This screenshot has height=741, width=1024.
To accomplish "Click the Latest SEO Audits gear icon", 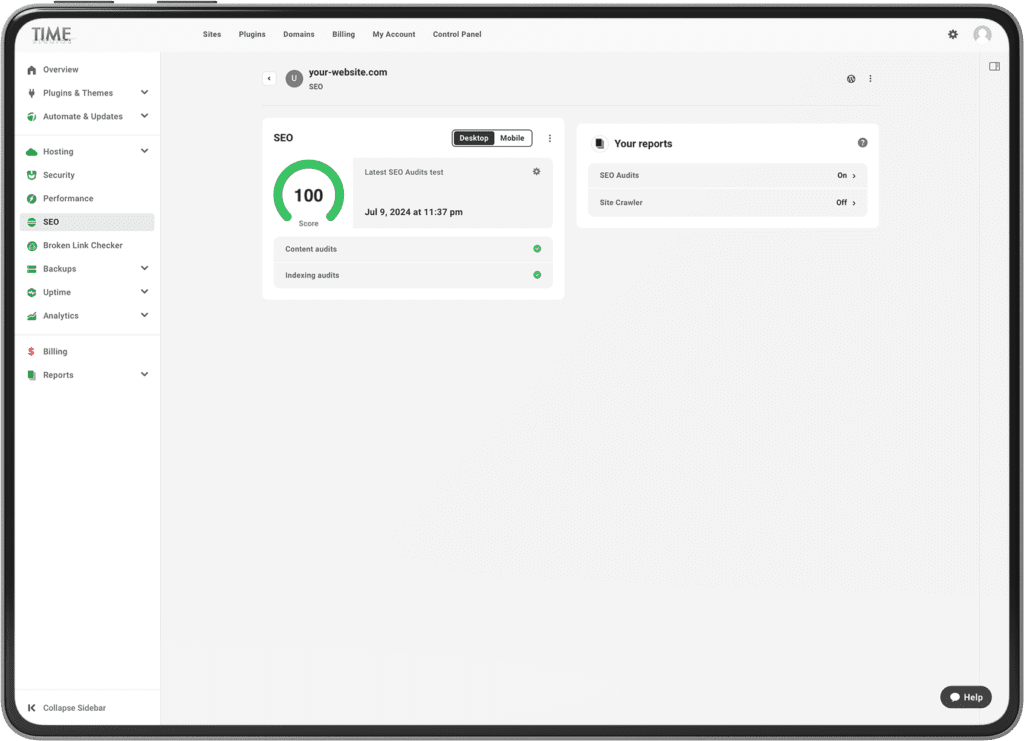I will [x=536, y=172].
